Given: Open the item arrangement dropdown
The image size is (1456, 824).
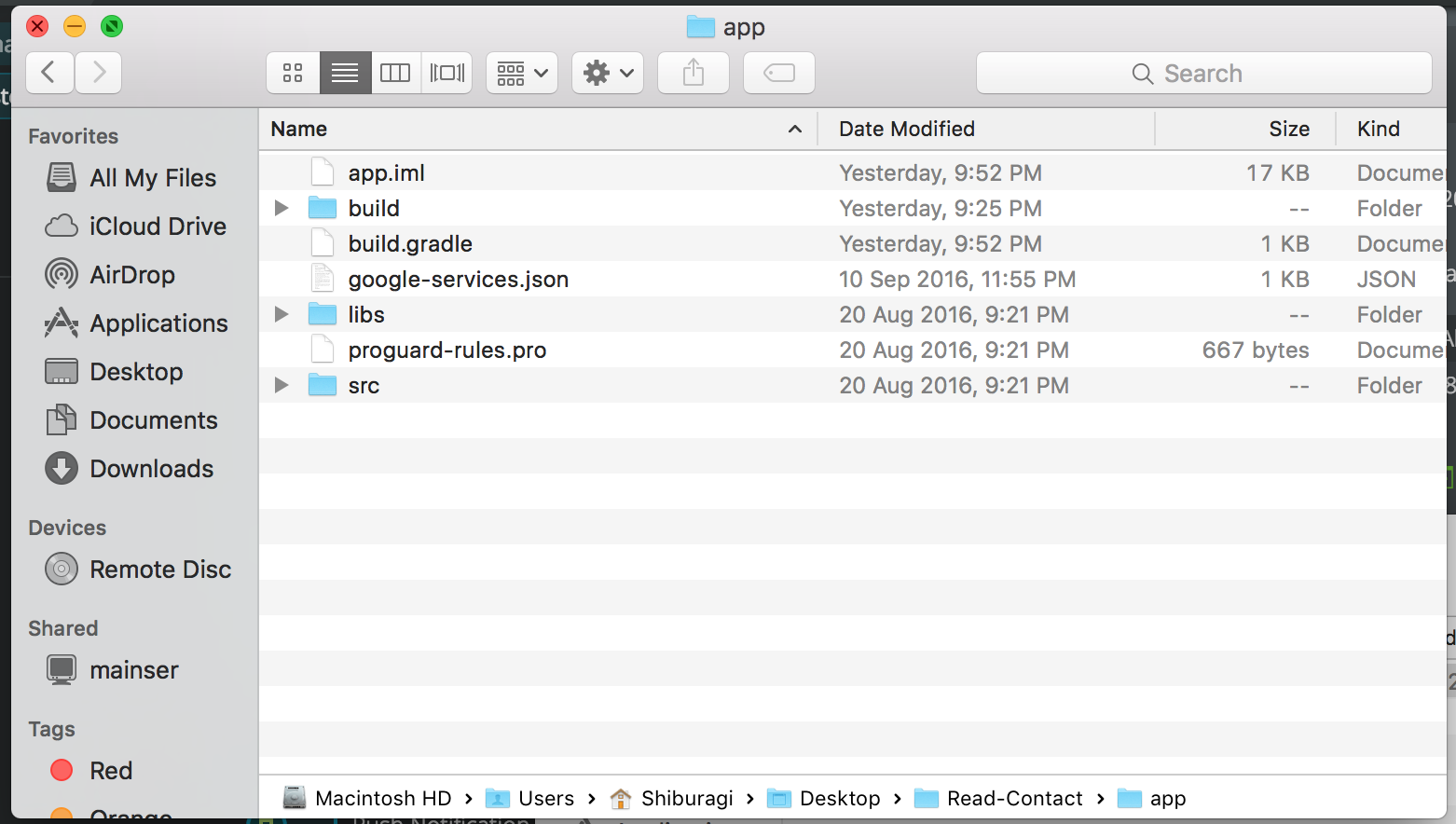Looking at the screenshot, I should pyautogui.click(x=522, y=73).
